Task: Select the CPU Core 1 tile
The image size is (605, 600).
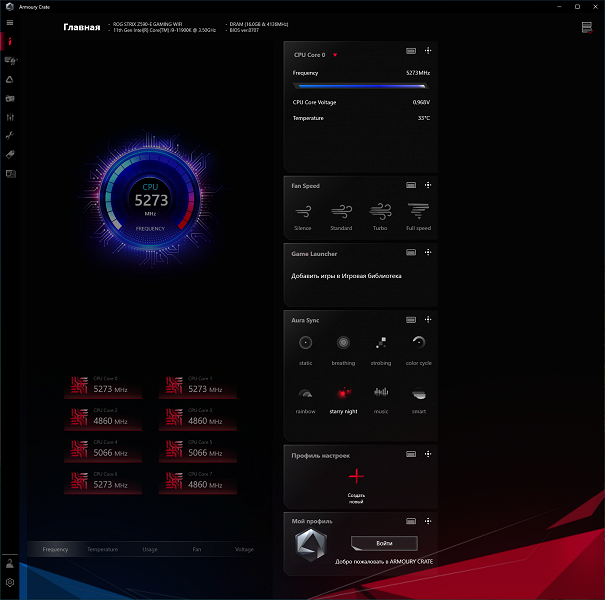Action: coord(198,385)
